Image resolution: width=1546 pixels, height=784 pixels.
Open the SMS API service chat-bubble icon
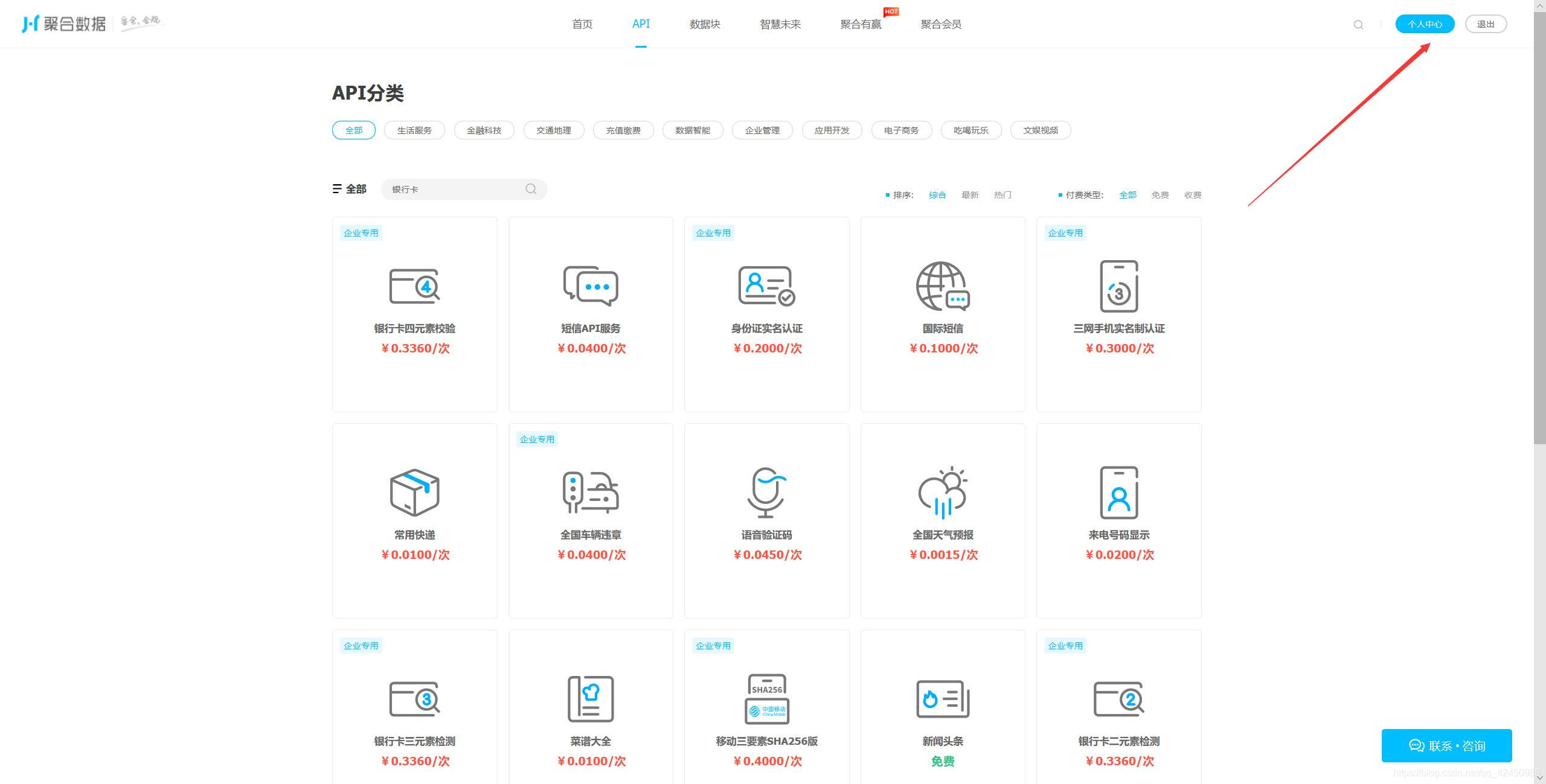(x=591, y=286)
